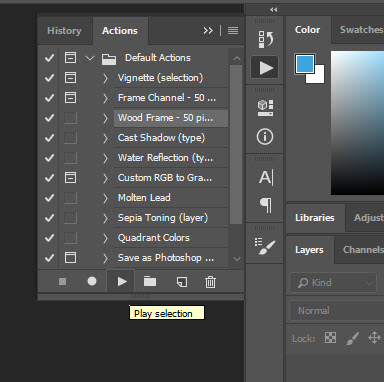This screenshot has width=384, height=382.
Task: Switch to the Channels tab
Action: (363, 250)
